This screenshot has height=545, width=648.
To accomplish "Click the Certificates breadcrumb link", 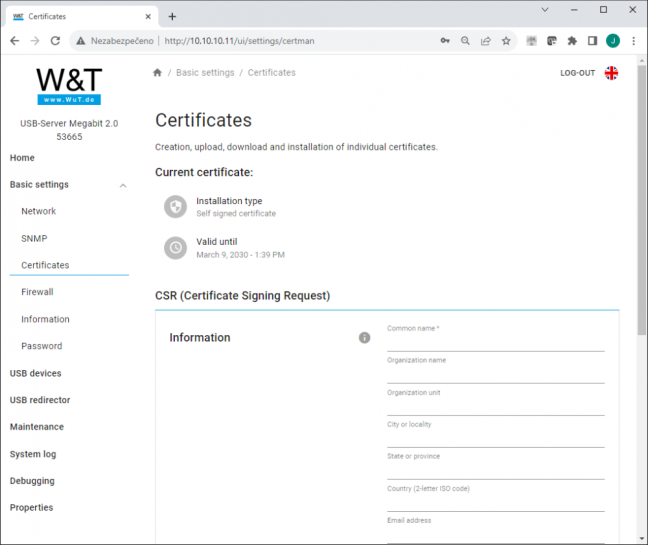I will 272,73.
